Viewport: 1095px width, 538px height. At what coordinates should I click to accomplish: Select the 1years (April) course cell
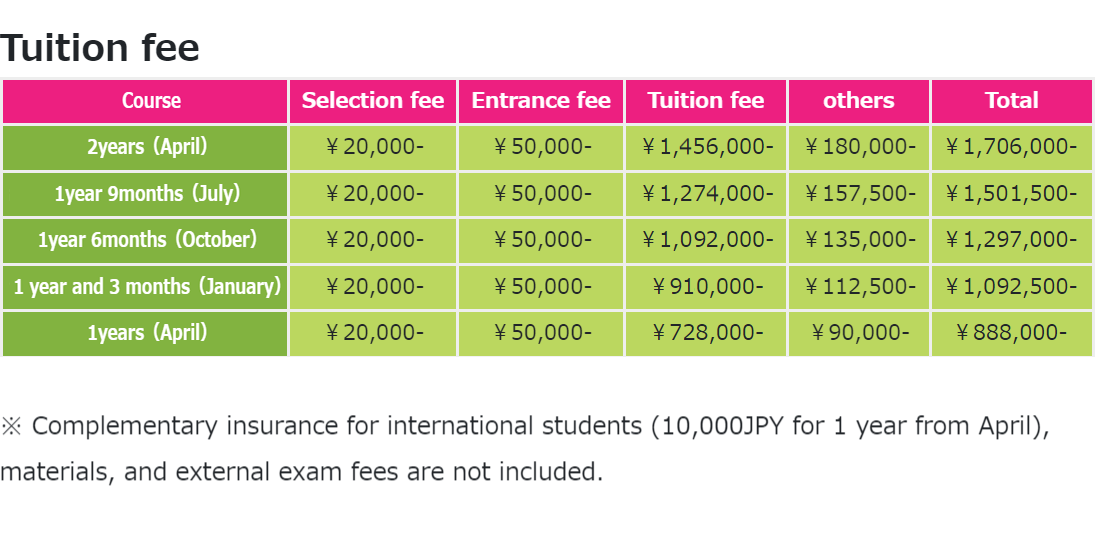145,333
